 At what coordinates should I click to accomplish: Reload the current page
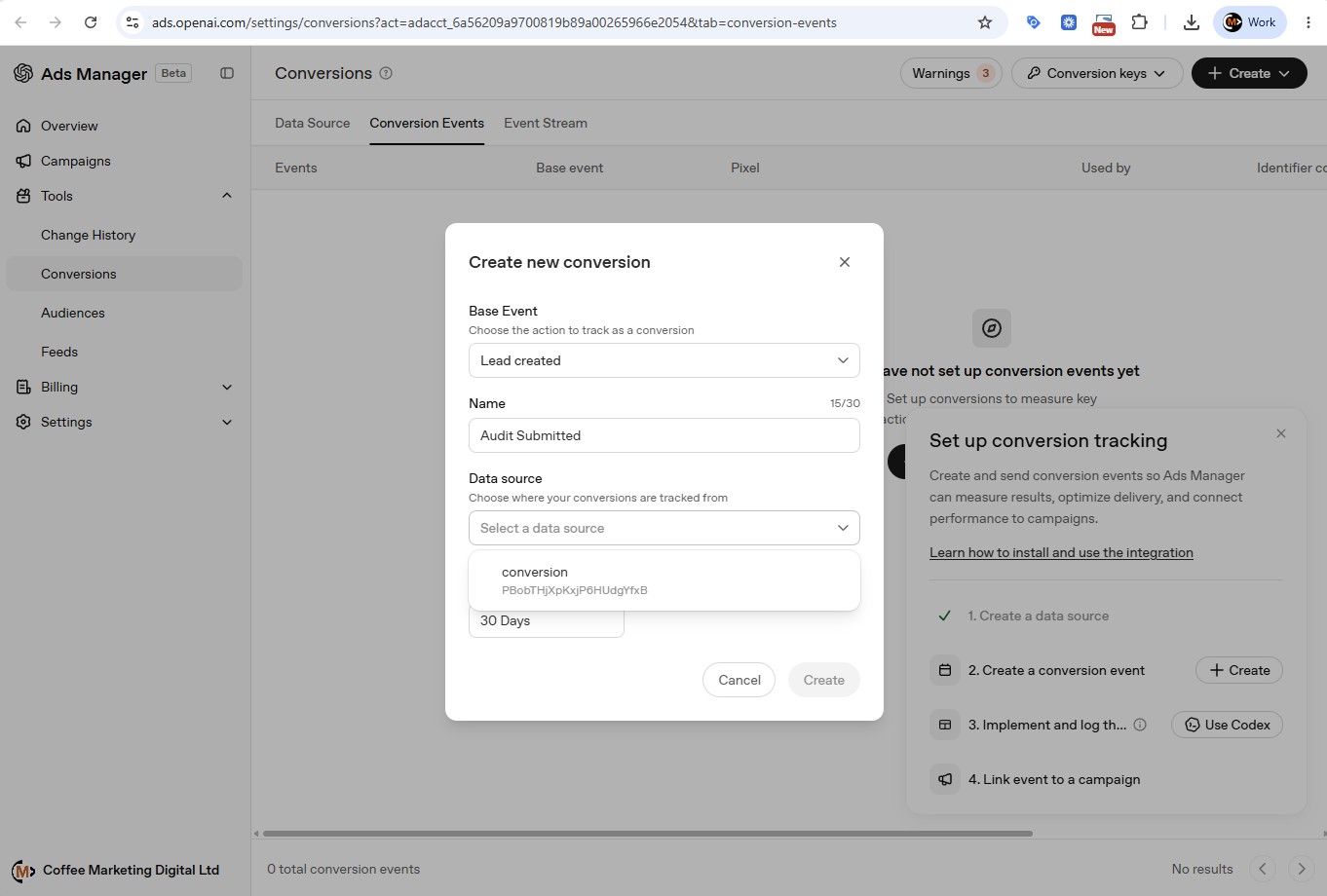[91, 22]
